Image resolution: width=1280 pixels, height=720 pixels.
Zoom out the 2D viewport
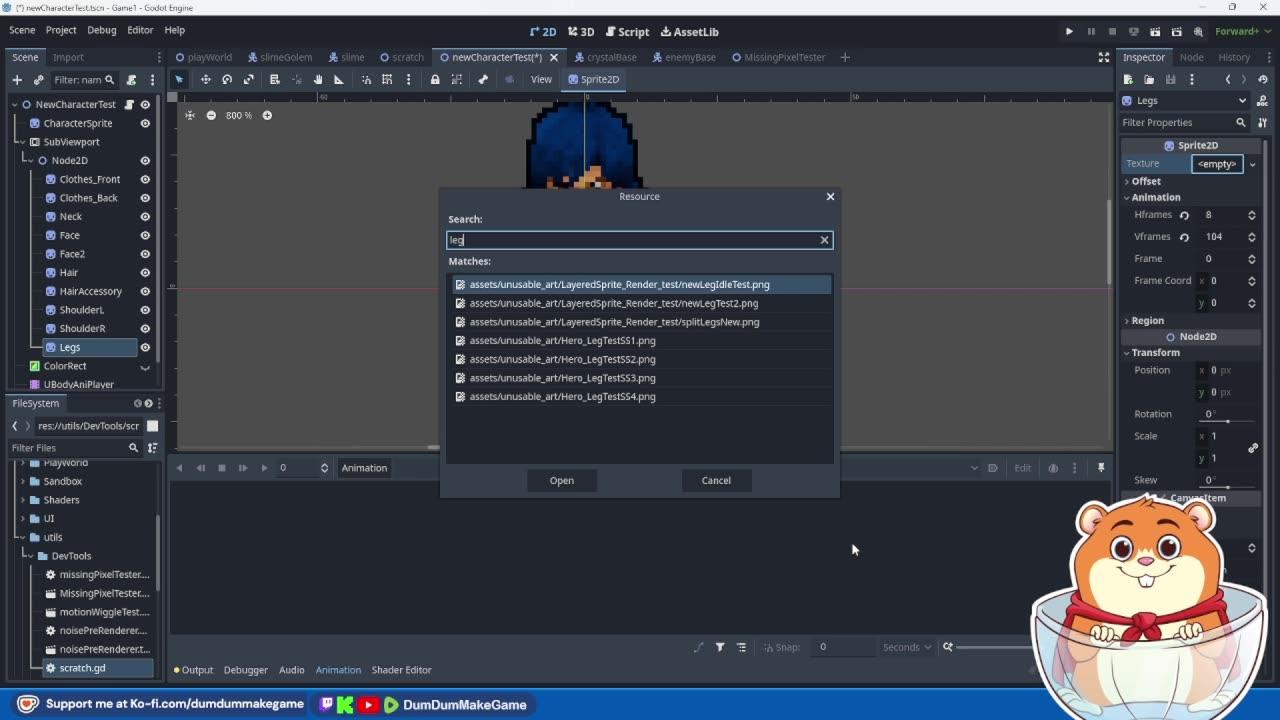(211, 115)
